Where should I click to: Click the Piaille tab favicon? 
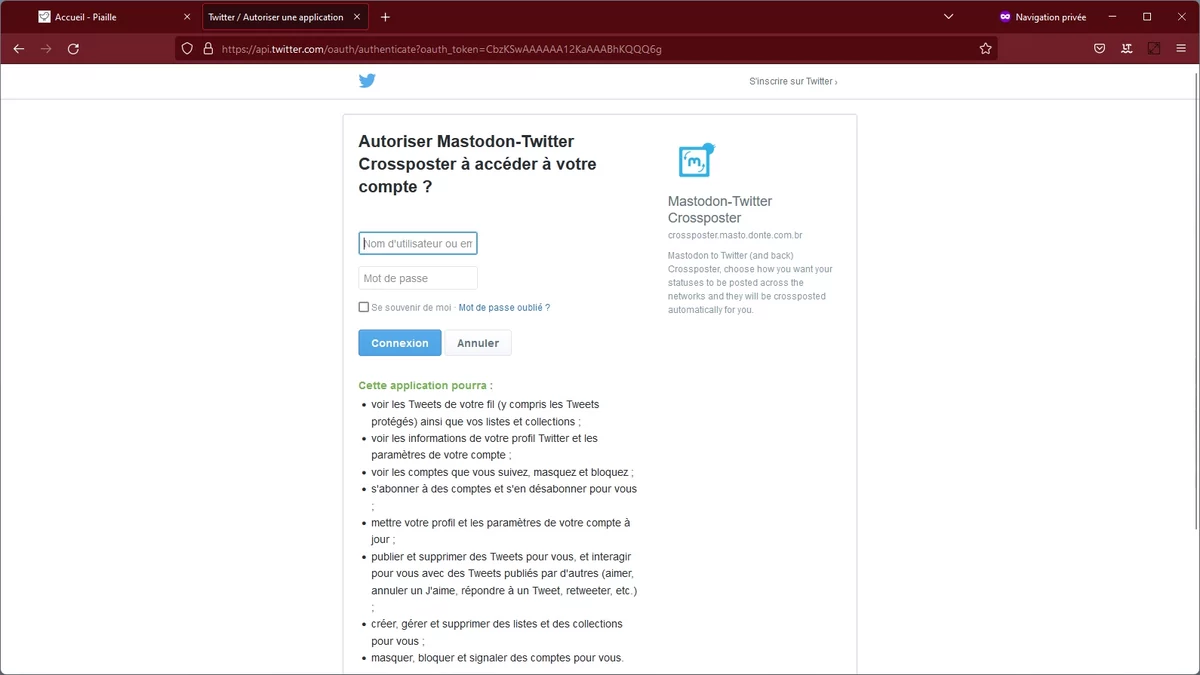pyautogui.click(x=44, y=17)
